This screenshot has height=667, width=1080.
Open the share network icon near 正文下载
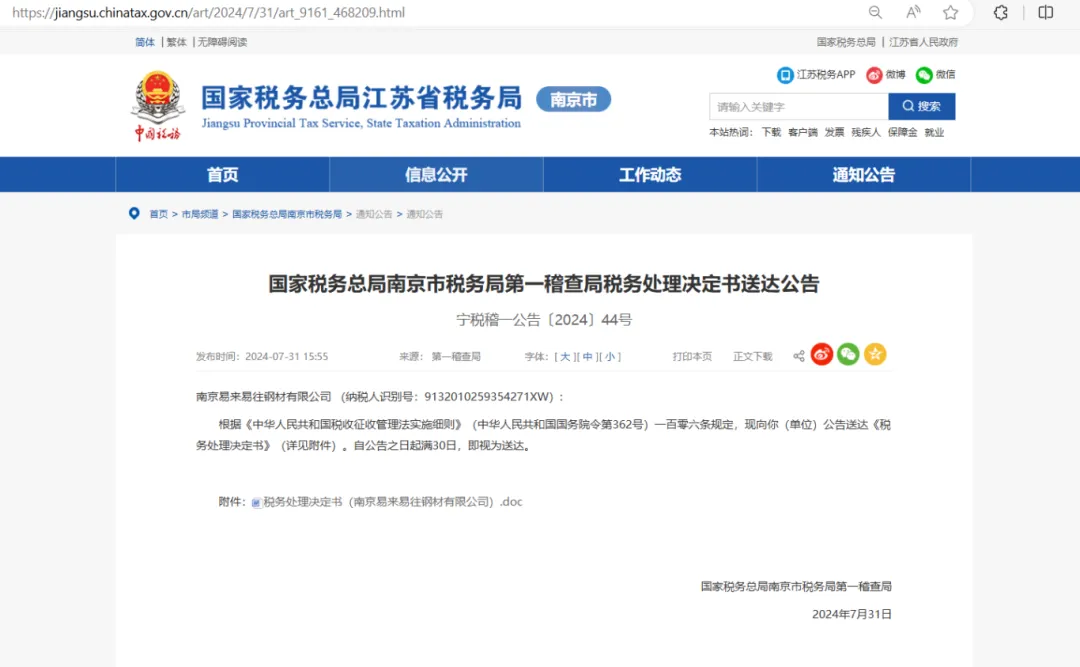click(x=799, y=355)
